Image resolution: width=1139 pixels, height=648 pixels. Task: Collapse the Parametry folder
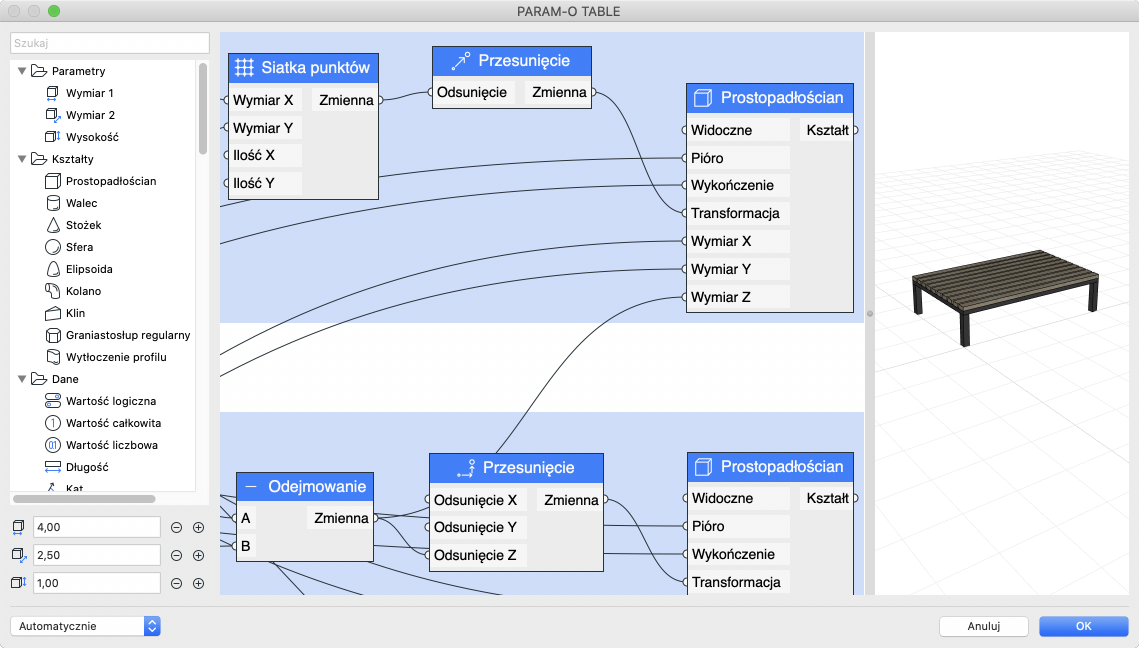tap(22, 71)
